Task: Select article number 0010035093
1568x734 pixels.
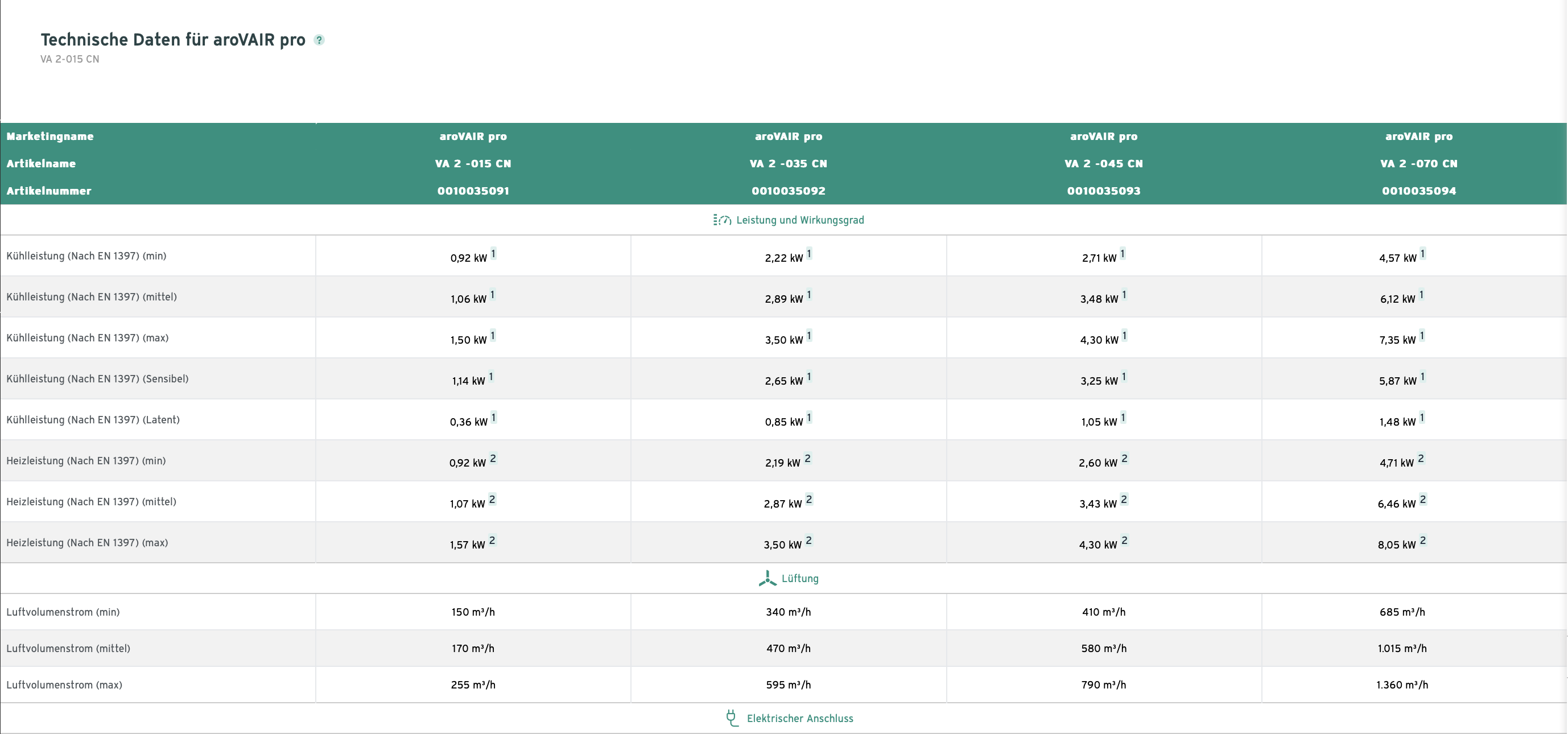Action: pyautogui.click(x=1104, y=191)
